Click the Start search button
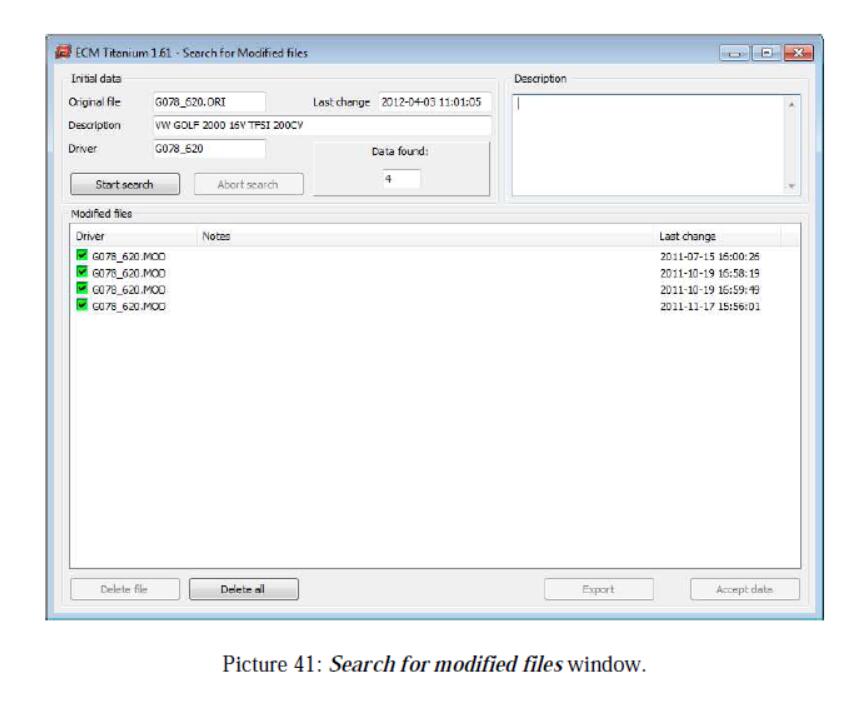 point(125,184)
